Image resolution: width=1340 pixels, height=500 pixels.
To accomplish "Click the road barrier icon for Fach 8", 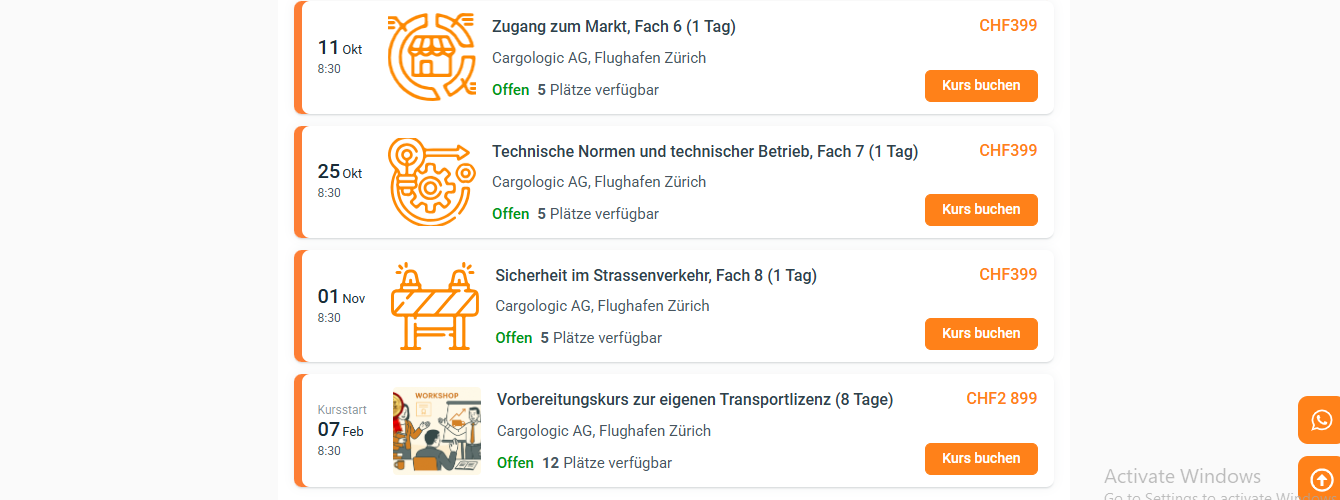I will [x=435, y=306].
